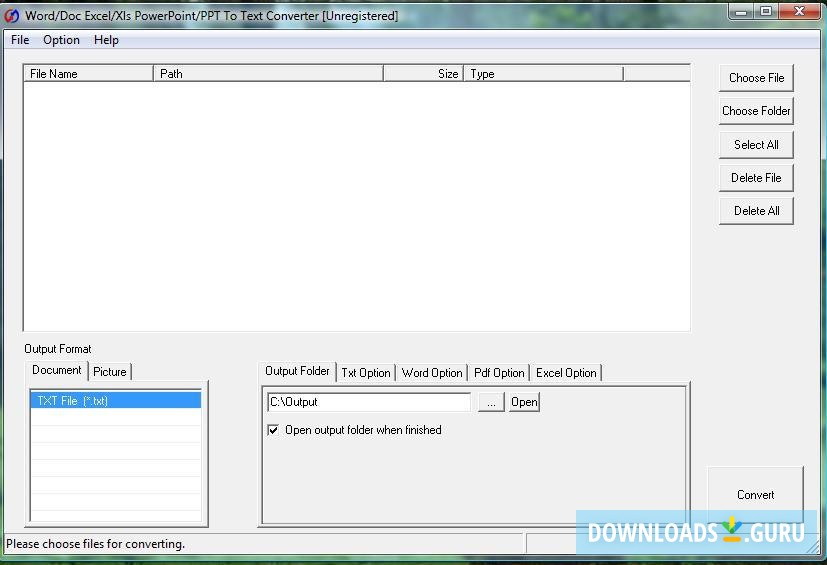Toggle Open output folder when finished checkbox
The image size is (827, 565).
(x=273, y=430)
